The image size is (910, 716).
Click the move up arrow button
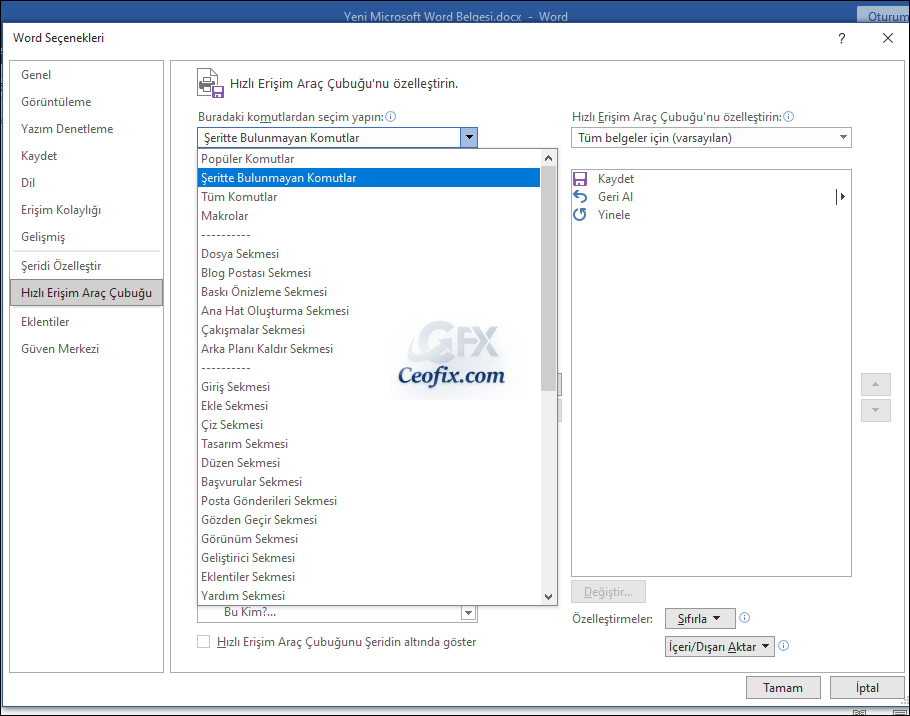coord(876,384)
